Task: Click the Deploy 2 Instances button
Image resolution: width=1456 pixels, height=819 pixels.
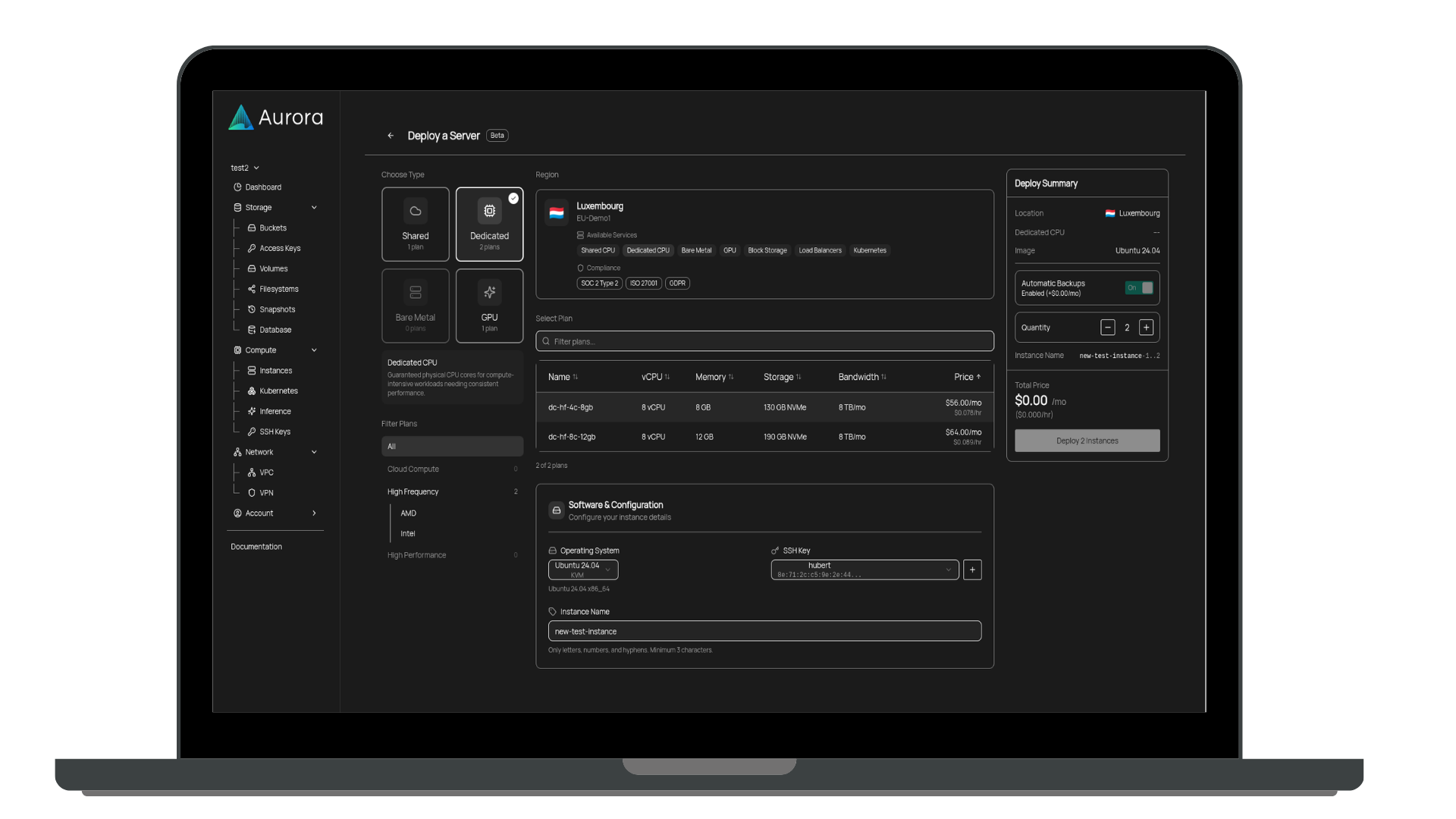Action: [x=1087, y=441]
